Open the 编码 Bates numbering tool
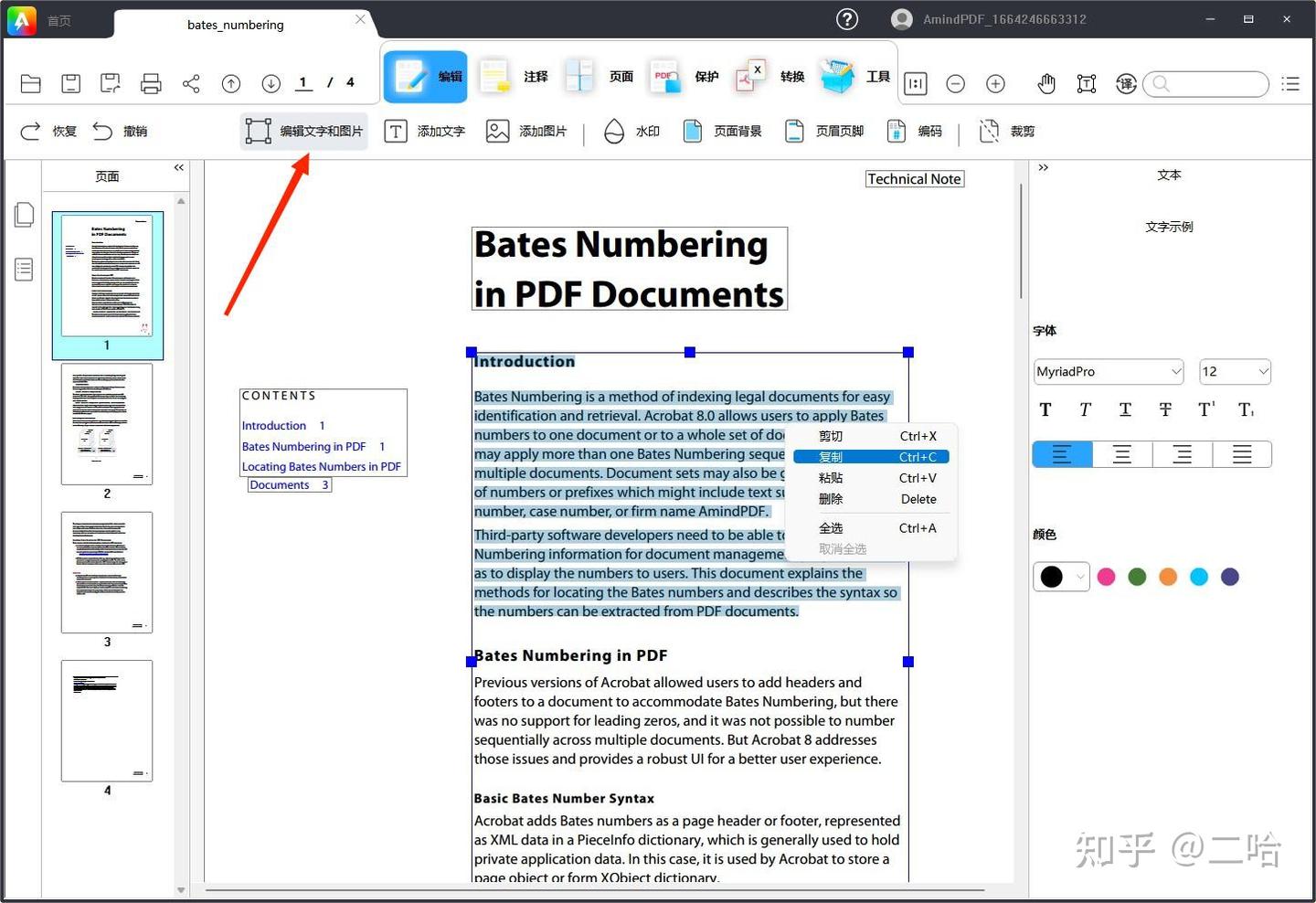Image resolution: width=1316 pixels, height=903 pixels. pyautogui.click(x=915, y=132)
